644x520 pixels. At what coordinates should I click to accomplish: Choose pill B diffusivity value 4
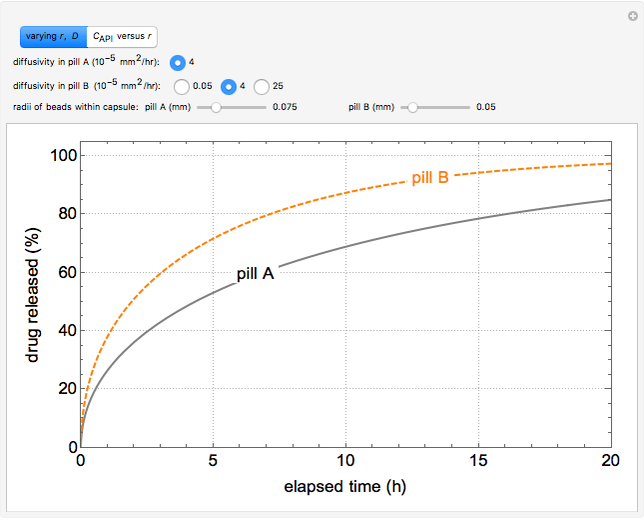(x=228, y=86)
